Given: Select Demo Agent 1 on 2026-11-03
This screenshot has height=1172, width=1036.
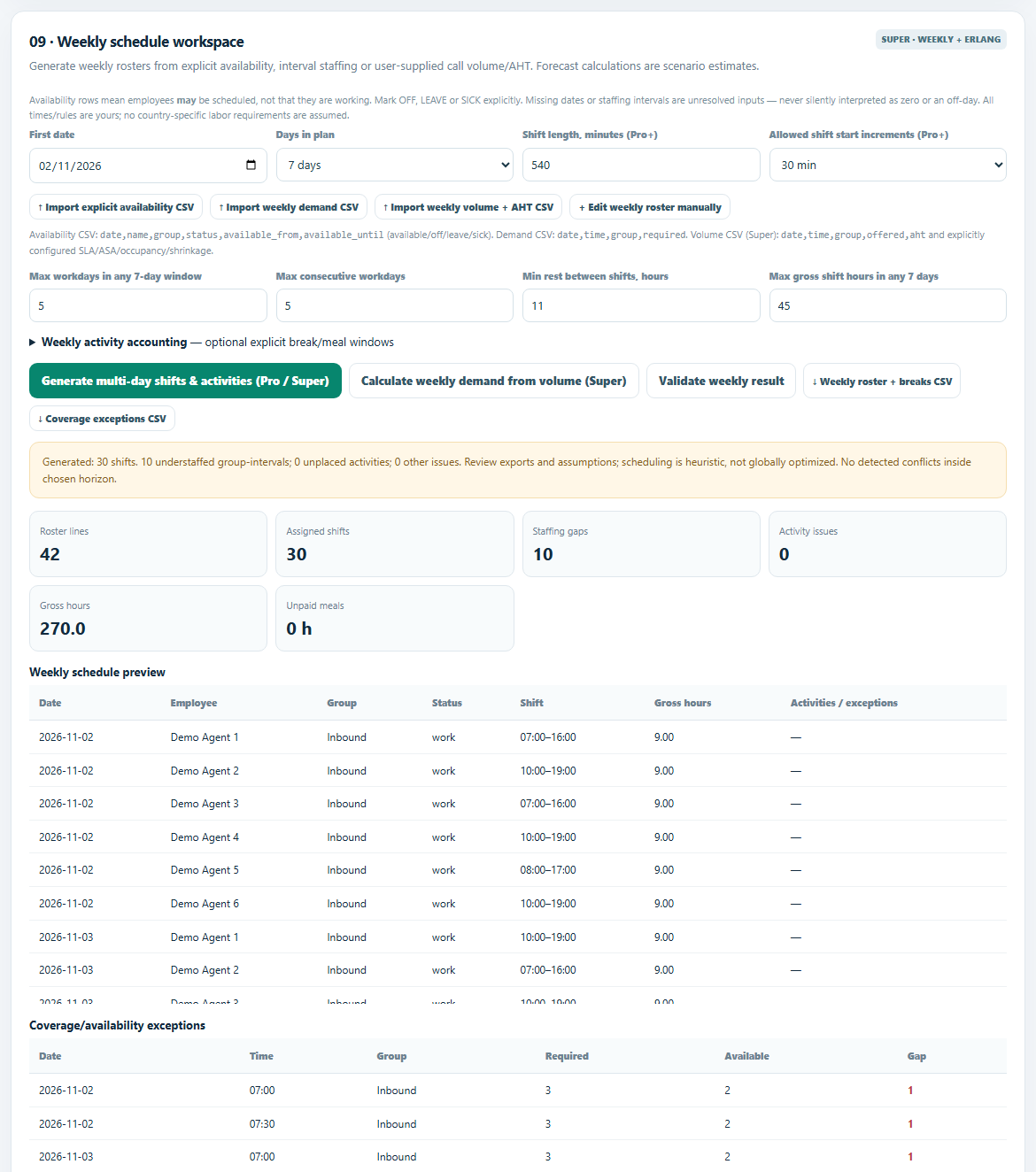Looking at the screenshot, I should (518, 937).
